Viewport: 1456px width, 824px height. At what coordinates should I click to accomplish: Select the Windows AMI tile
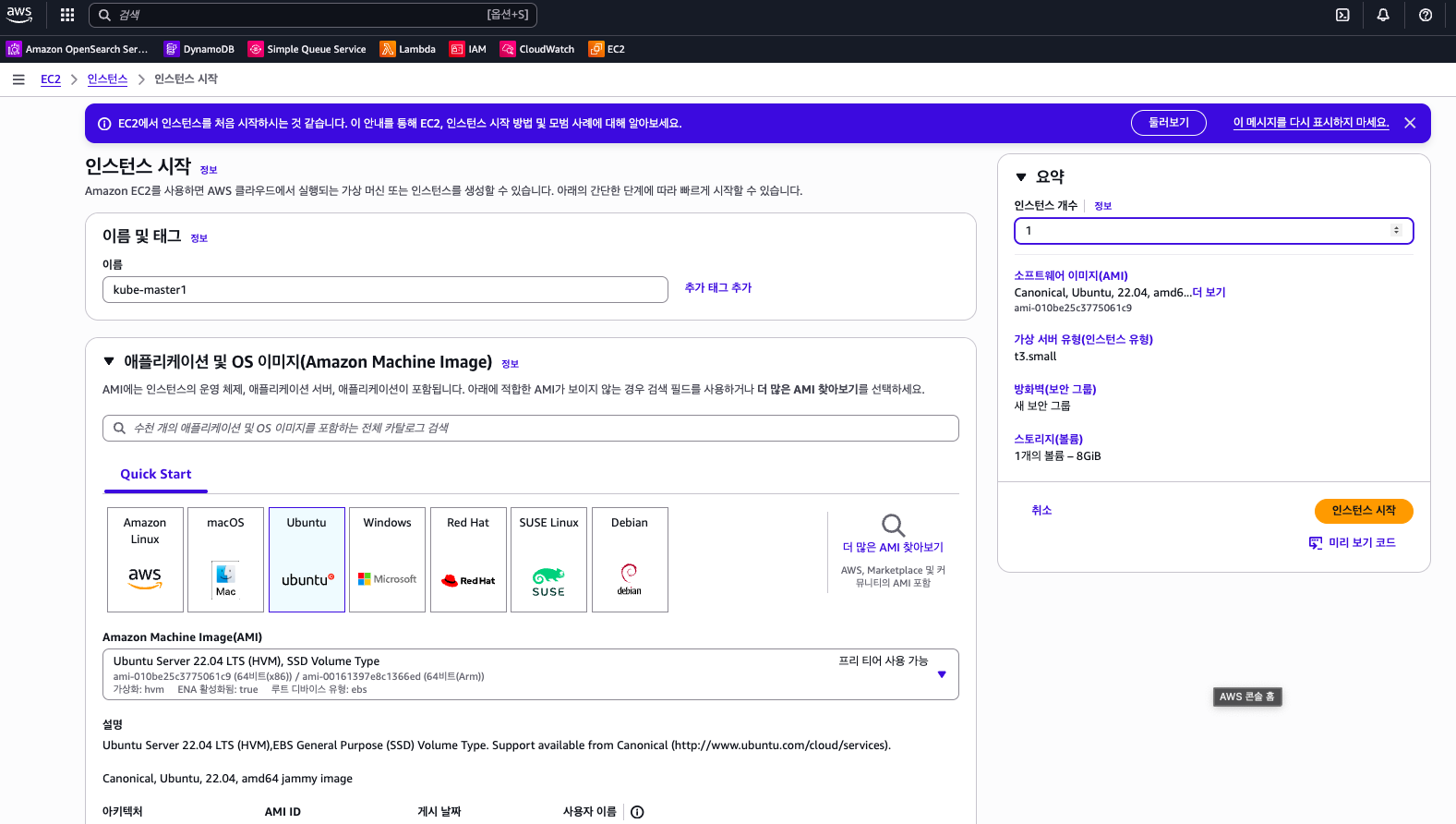pyautogui.click(x=387, y=560)
